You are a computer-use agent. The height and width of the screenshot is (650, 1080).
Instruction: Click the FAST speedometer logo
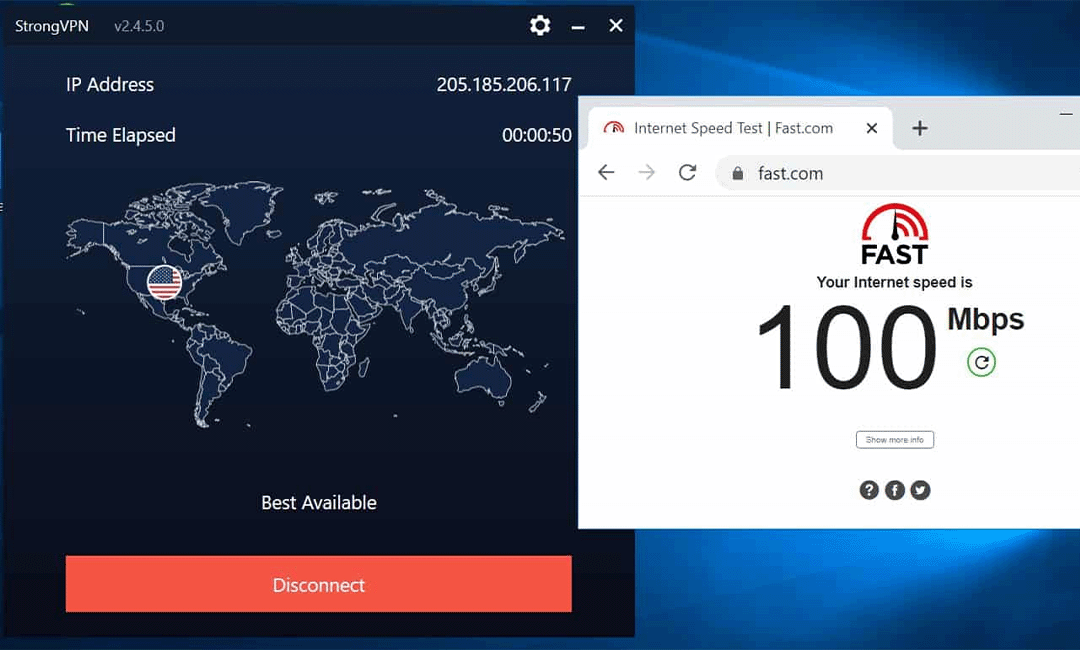coord(894,234)
